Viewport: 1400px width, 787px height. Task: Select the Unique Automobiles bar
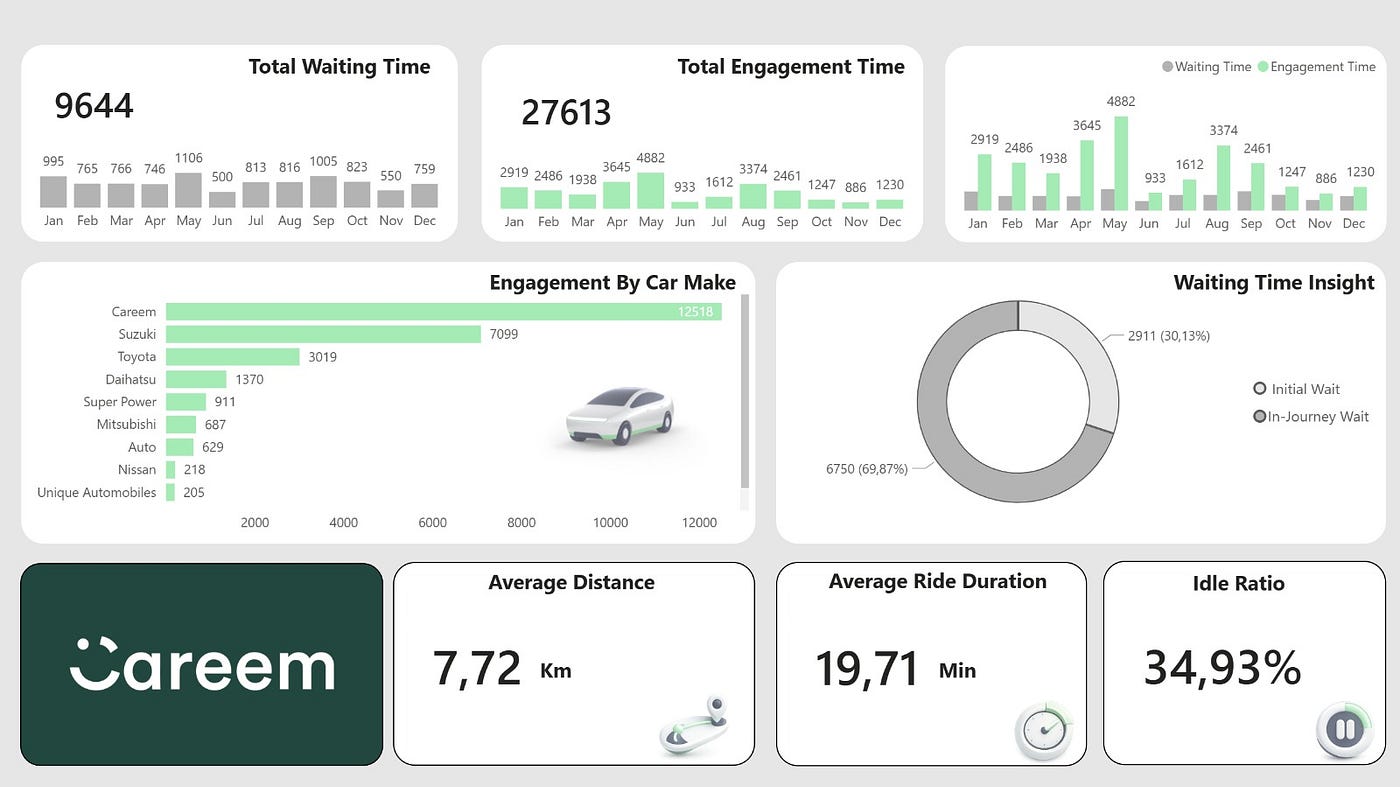tap(170, 492)
